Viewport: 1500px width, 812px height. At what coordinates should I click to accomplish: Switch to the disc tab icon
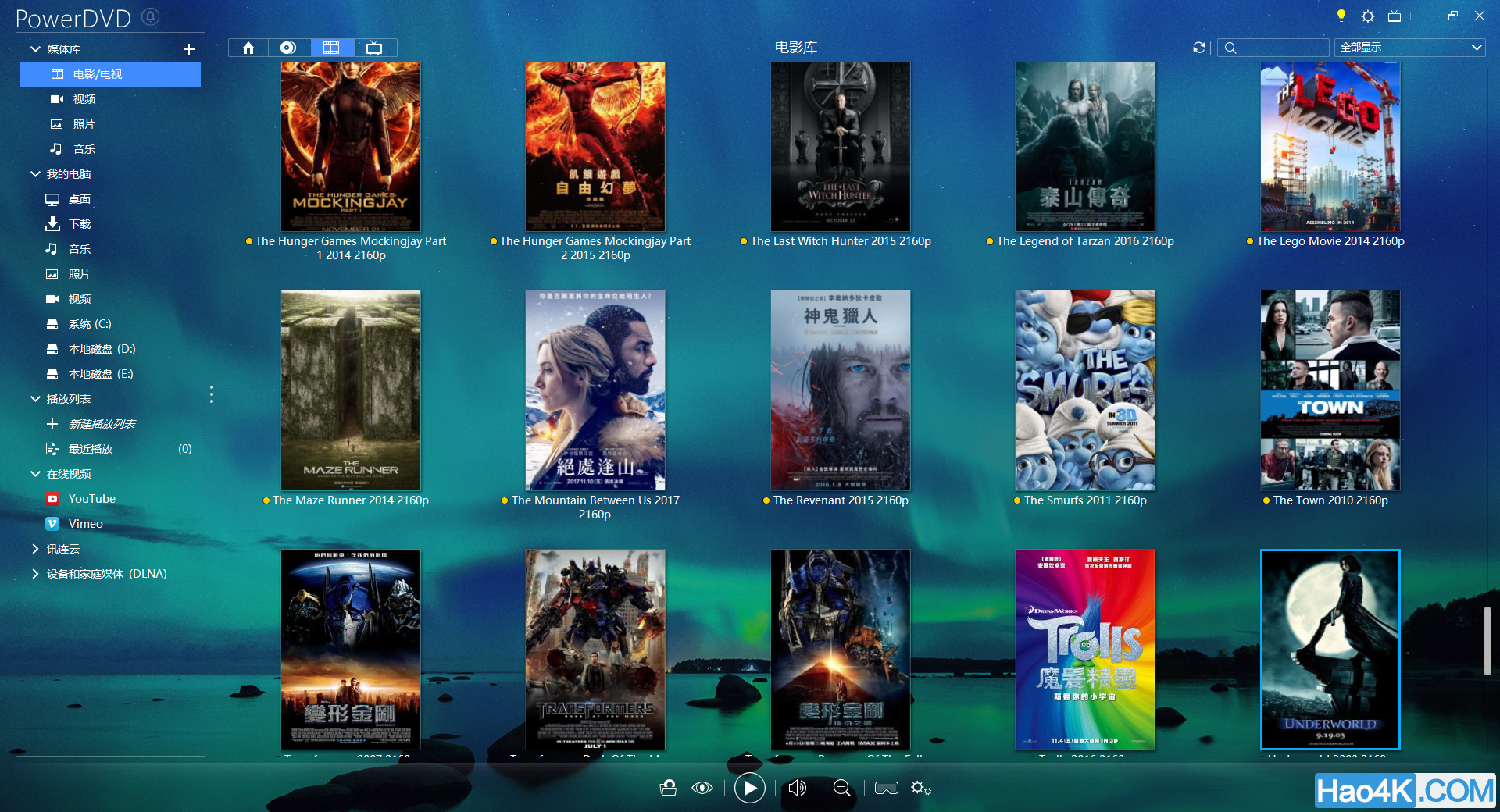289,48
